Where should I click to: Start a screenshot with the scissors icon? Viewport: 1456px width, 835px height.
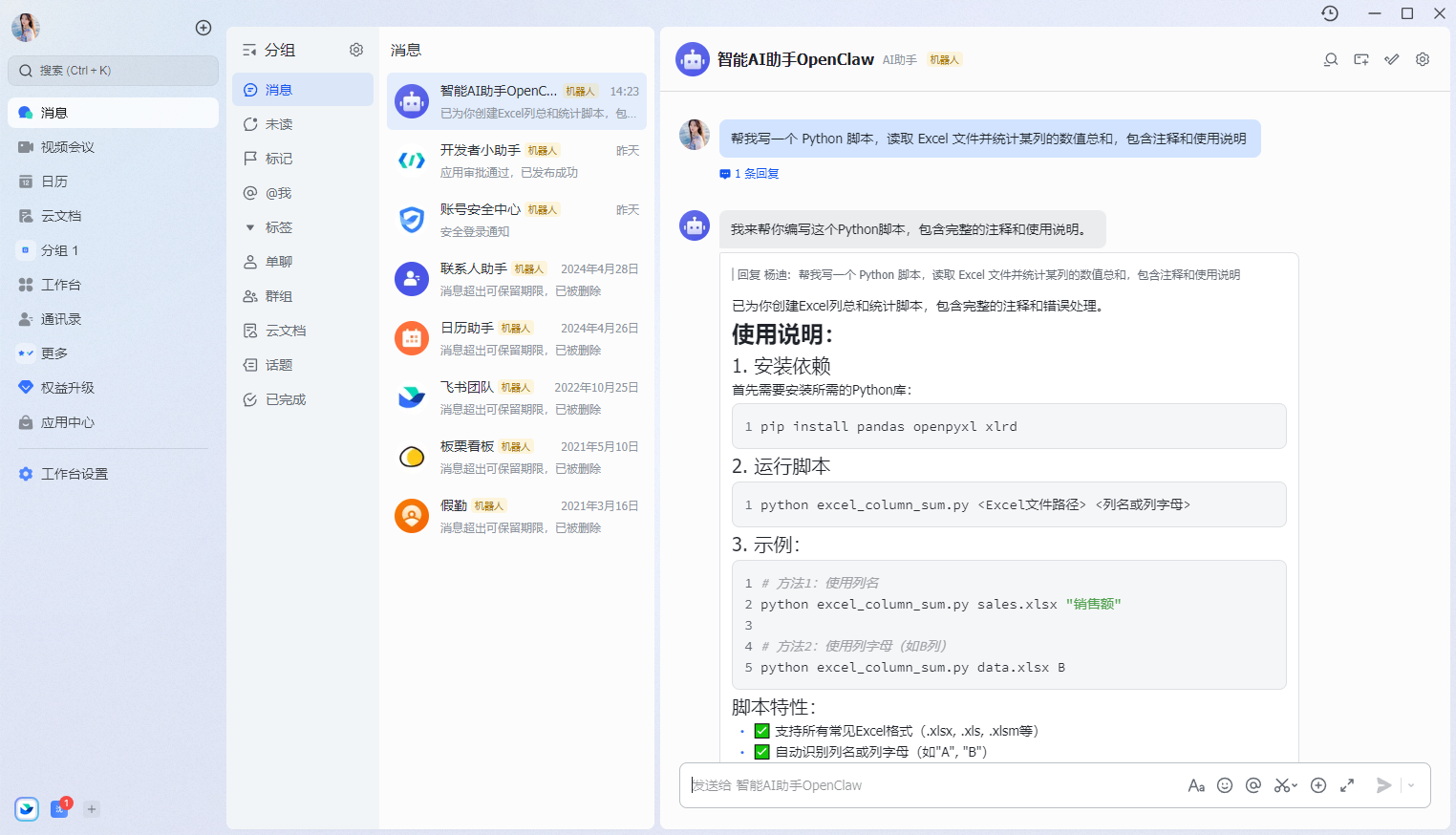pos(1280,784)
